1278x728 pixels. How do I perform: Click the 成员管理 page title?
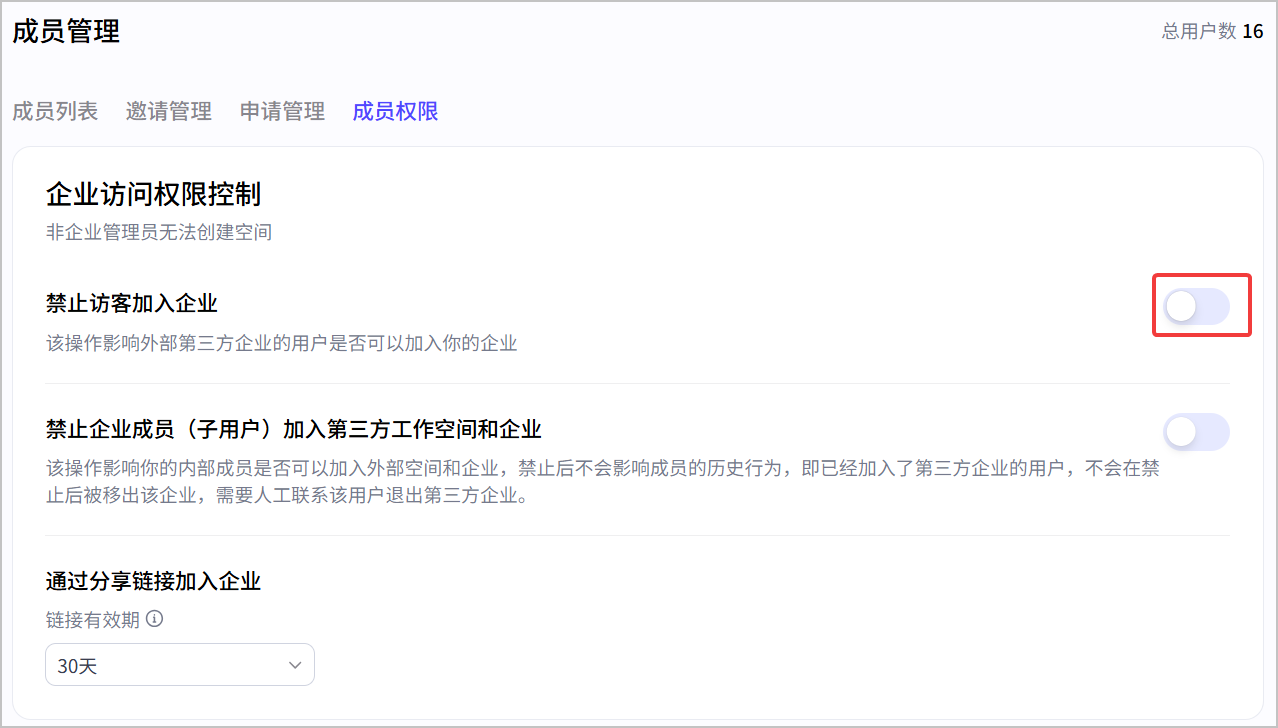(66, 31)
